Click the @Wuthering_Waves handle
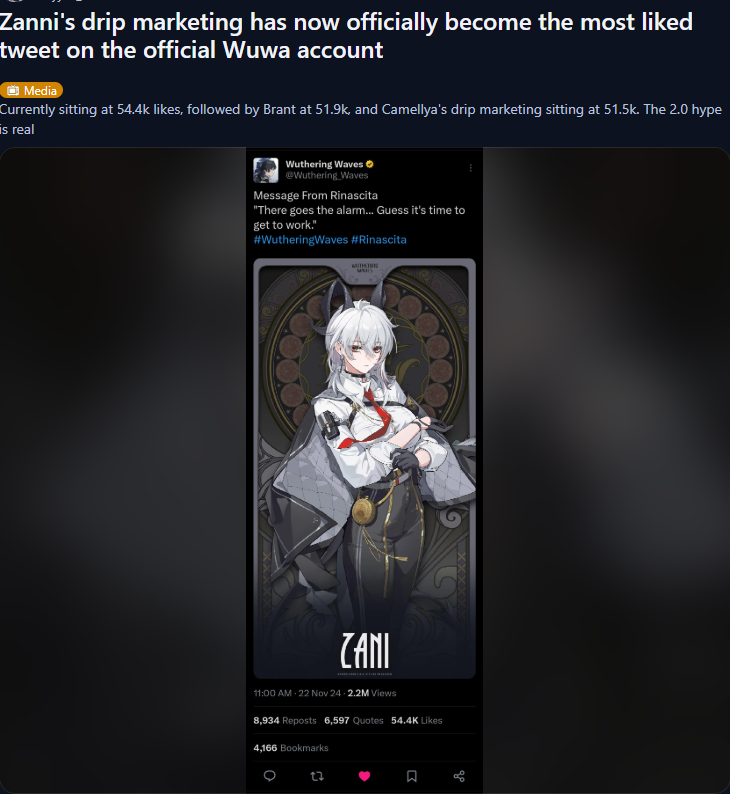 coord(327,175)
